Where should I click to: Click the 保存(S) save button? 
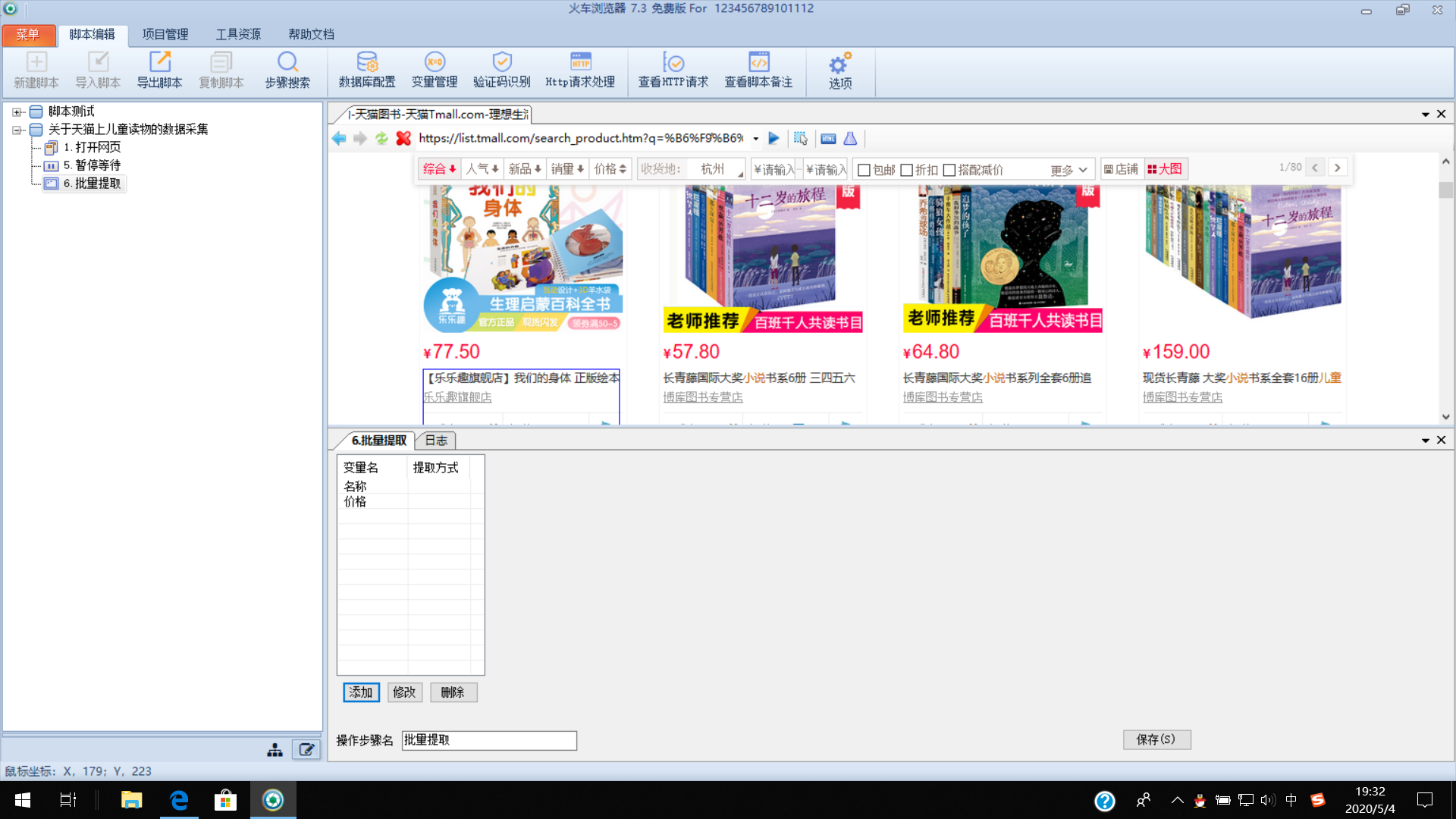coord(1156,739)
